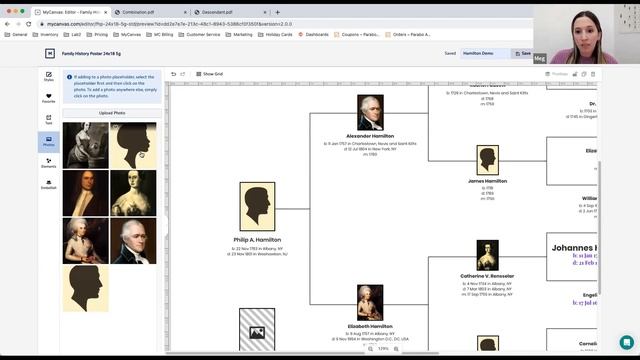Click the Save button

(522, 53)
